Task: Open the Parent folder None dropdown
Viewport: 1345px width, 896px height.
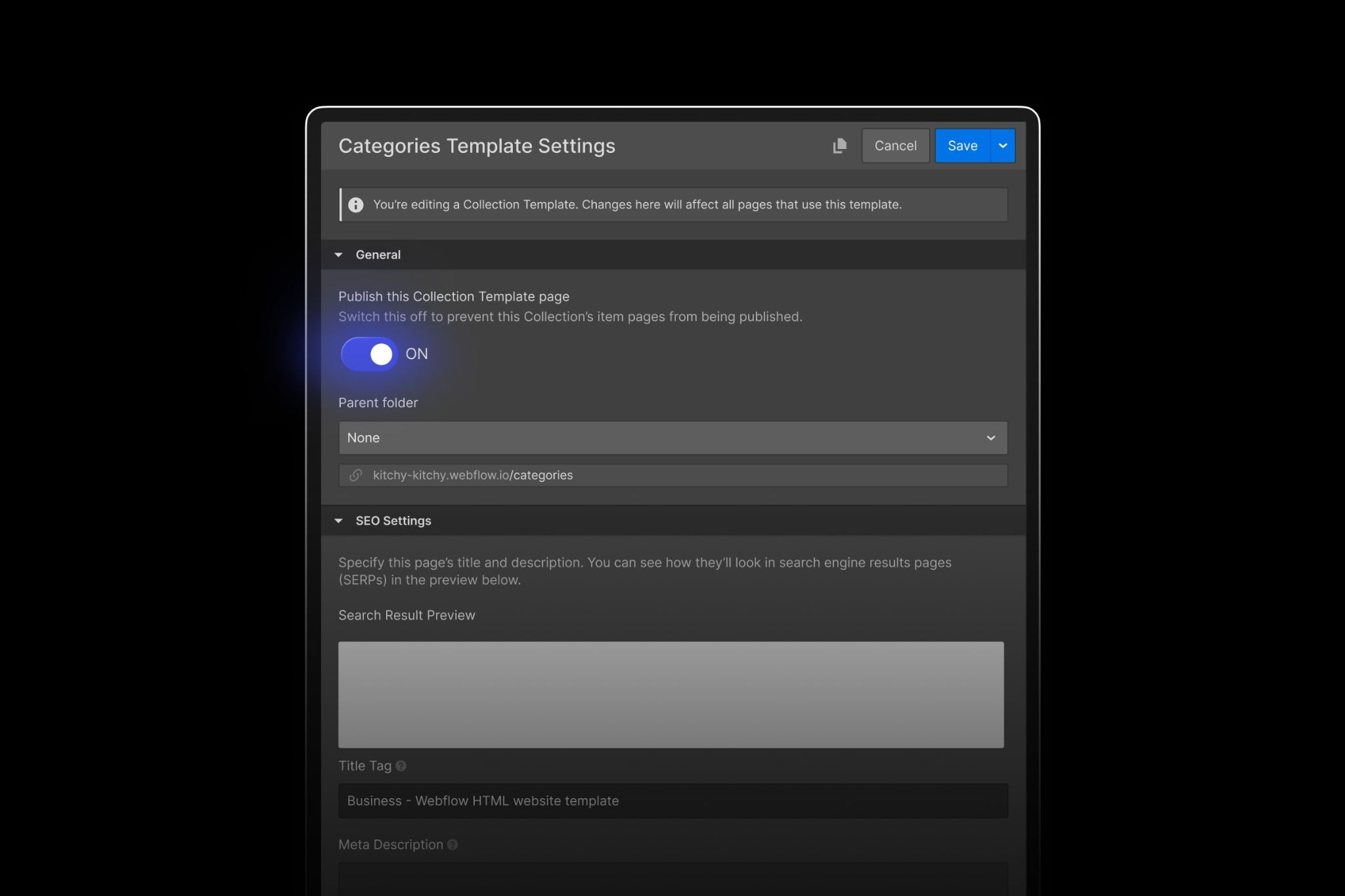Action: coord(657,438)
